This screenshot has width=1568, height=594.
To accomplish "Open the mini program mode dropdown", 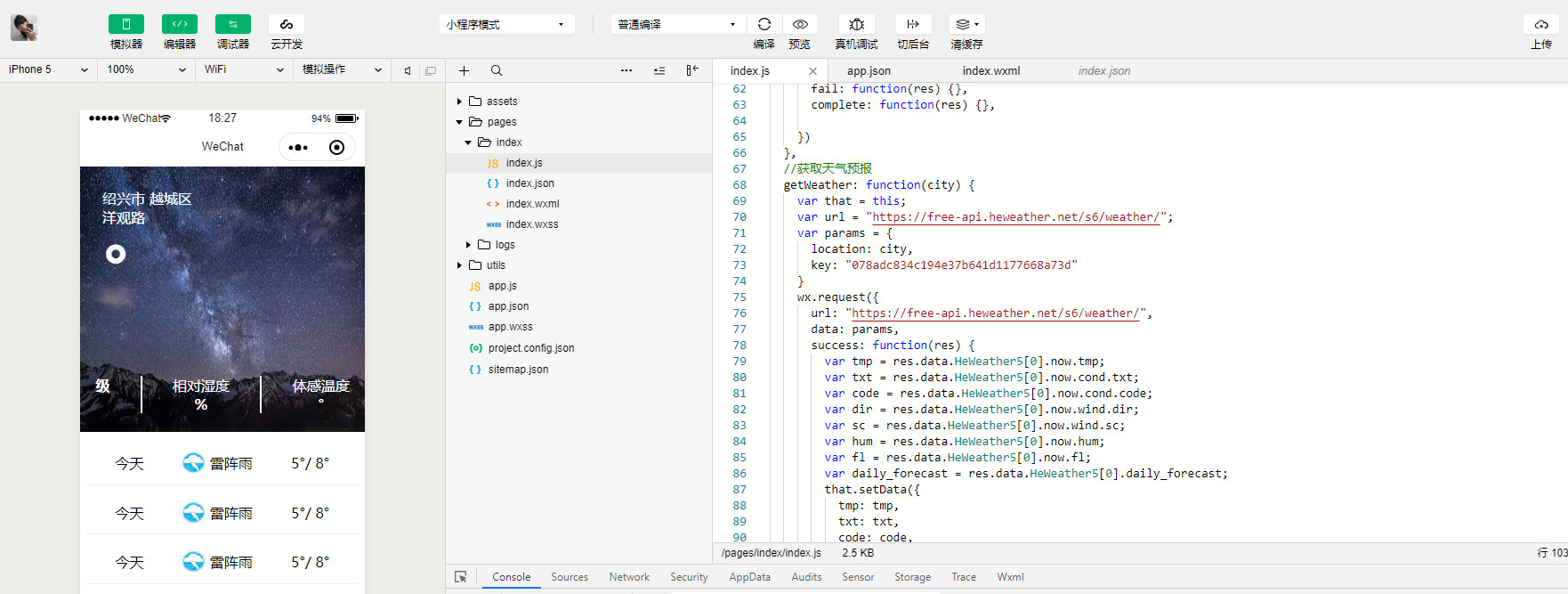I will click(506, 24).
